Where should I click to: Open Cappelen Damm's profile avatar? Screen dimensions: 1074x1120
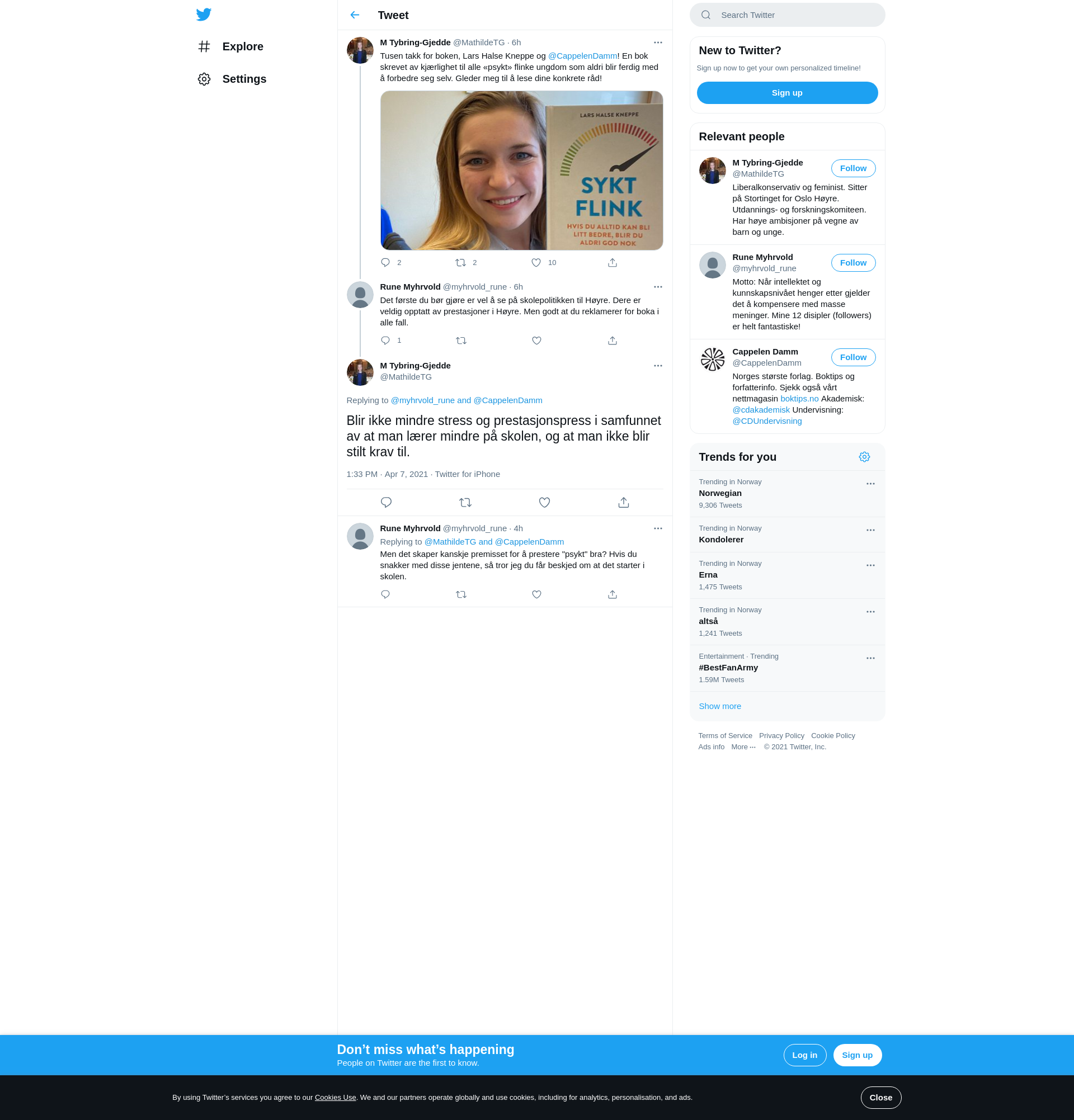pyautogui.click(x=712, y=360)
